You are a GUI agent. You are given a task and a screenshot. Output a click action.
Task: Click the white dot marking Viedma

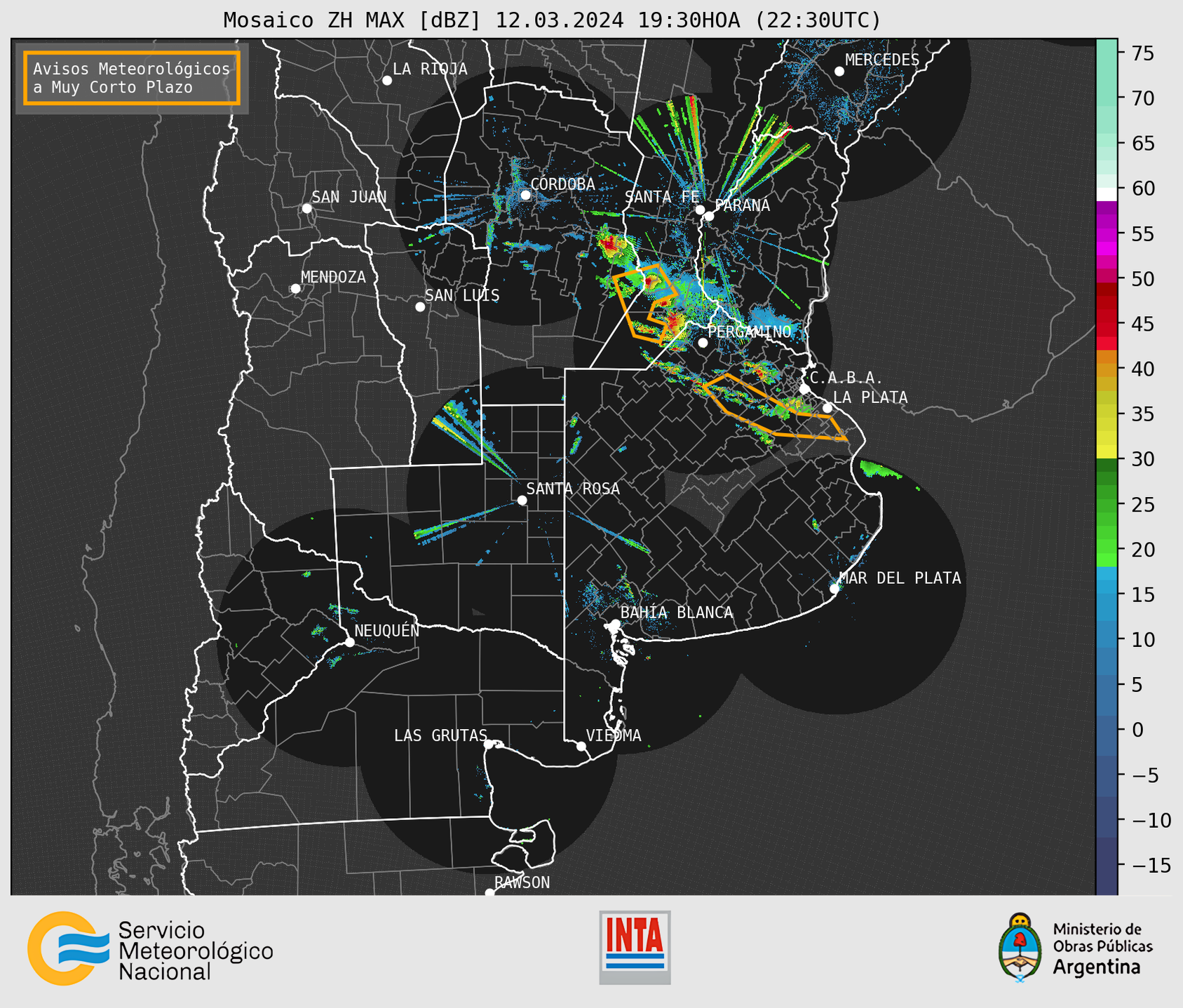pos(581,746)
